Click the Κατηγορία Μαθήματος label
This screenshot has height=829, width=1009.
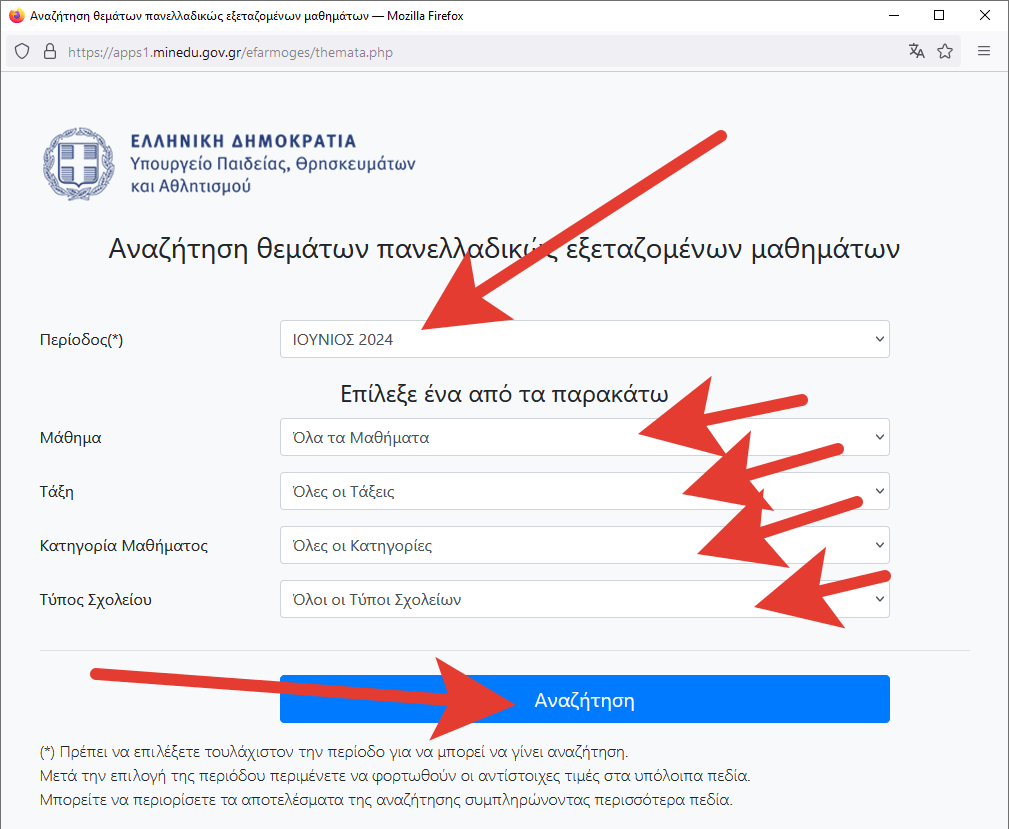click(x=124, y=546)
